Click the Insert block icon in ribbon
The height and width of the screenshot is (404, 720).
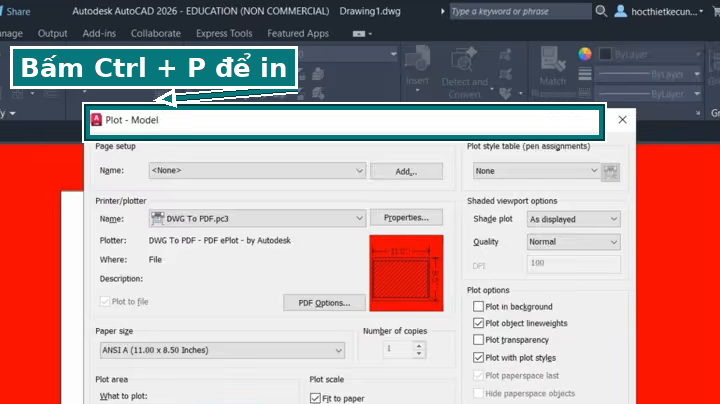pyautogui.click(x=417, y=60)
